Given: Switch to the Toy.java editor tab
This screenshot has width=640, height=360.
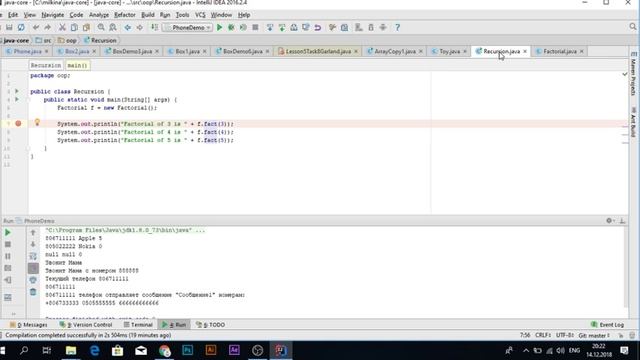Looking at the screenshot, I should (x=449, y=51).
